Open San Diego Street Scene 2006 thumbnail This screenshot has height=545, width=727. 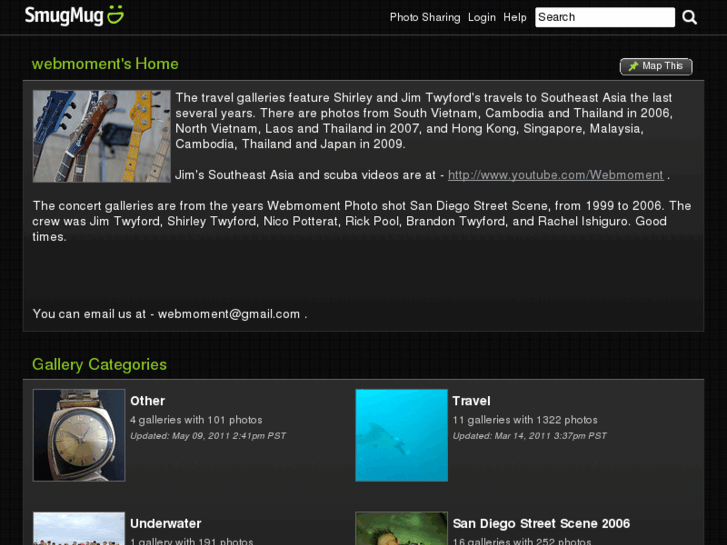point(401,529)
